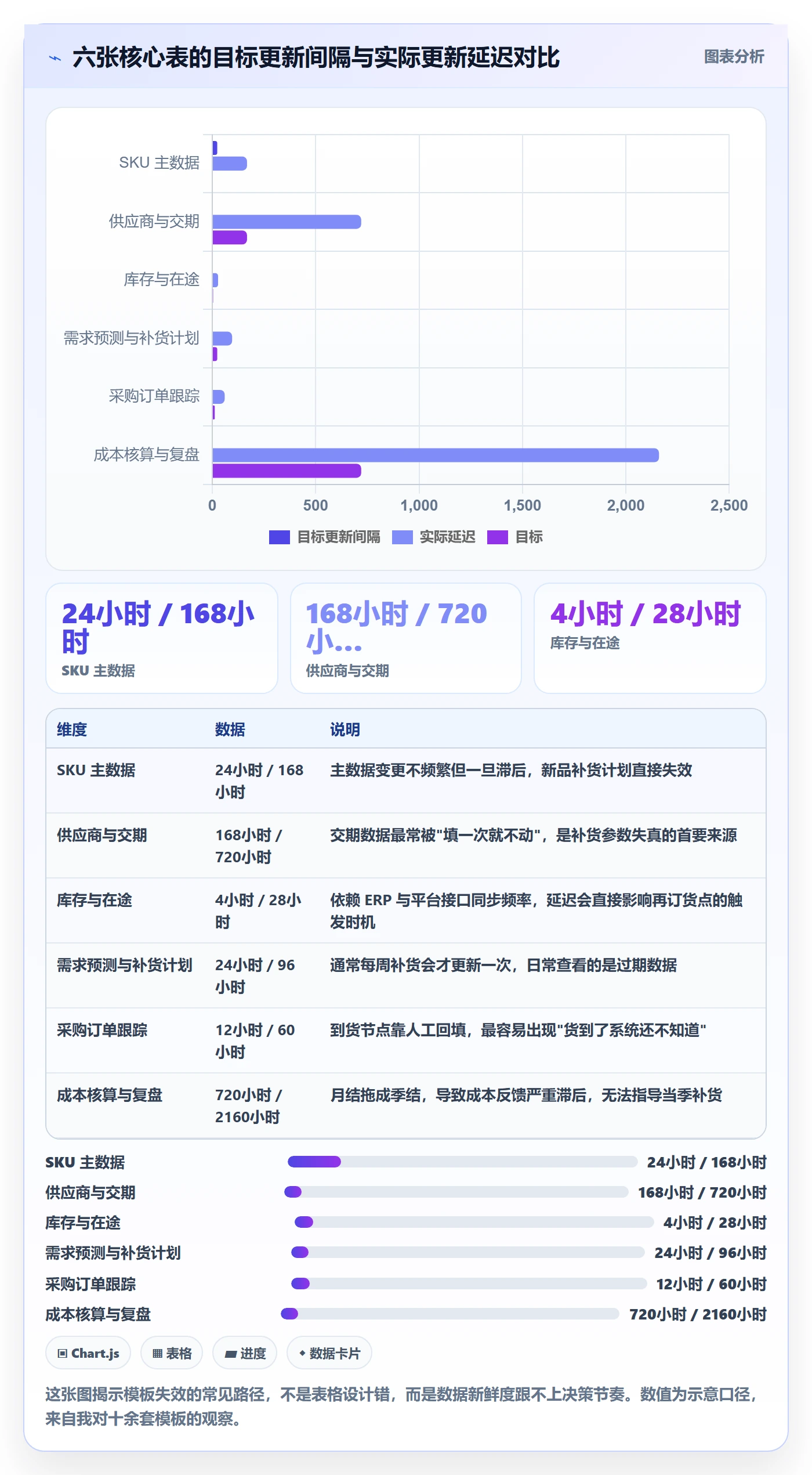Click the 图表分析 label in header
812x1475 pixels.
point(734,56)
